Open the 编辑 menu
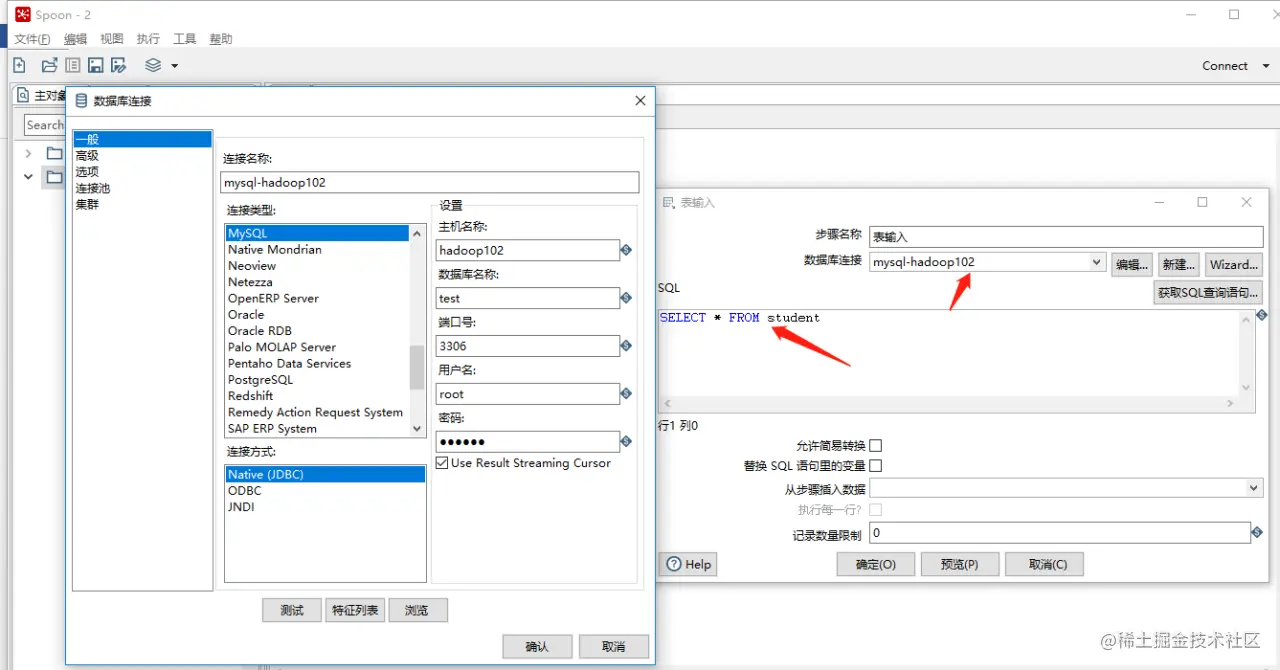This screenshot has width=1280, height=670. (x=76, y=39)
